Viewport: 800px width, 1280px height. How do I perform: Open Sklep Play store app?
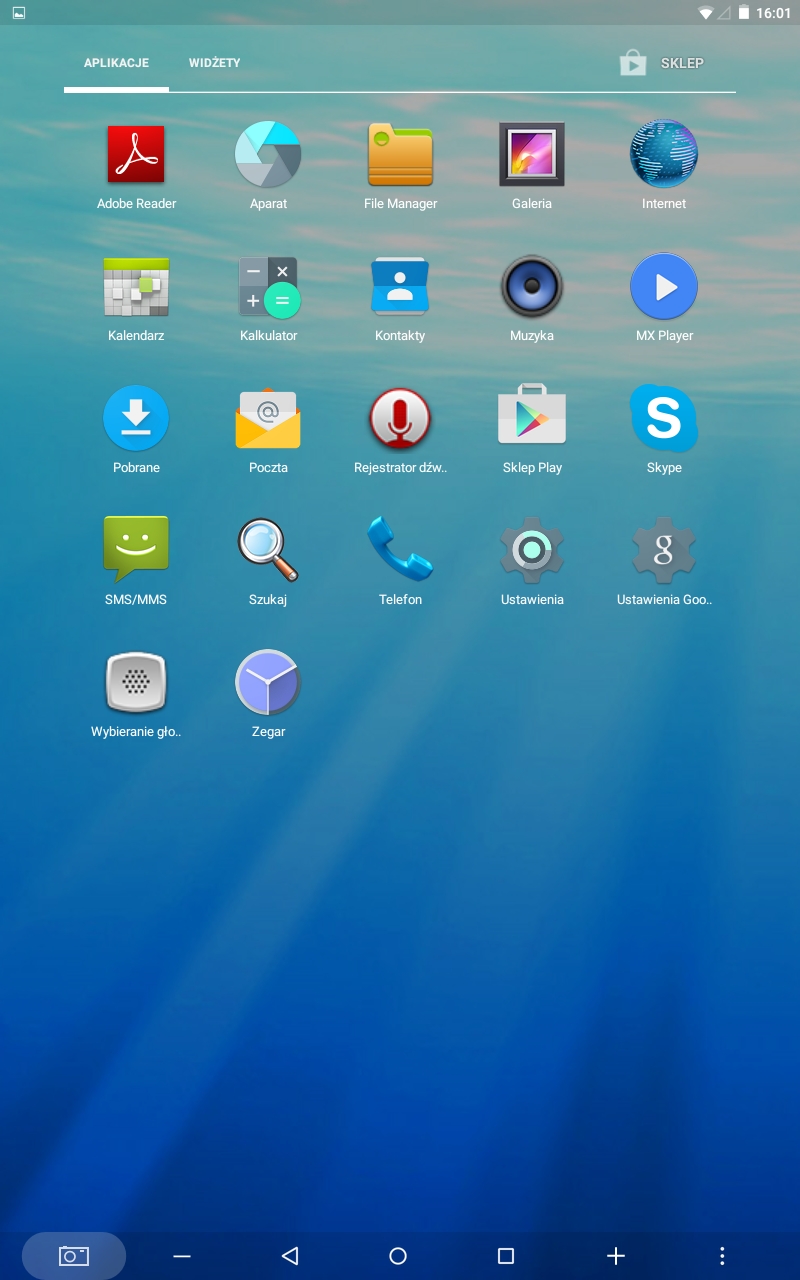532,430
